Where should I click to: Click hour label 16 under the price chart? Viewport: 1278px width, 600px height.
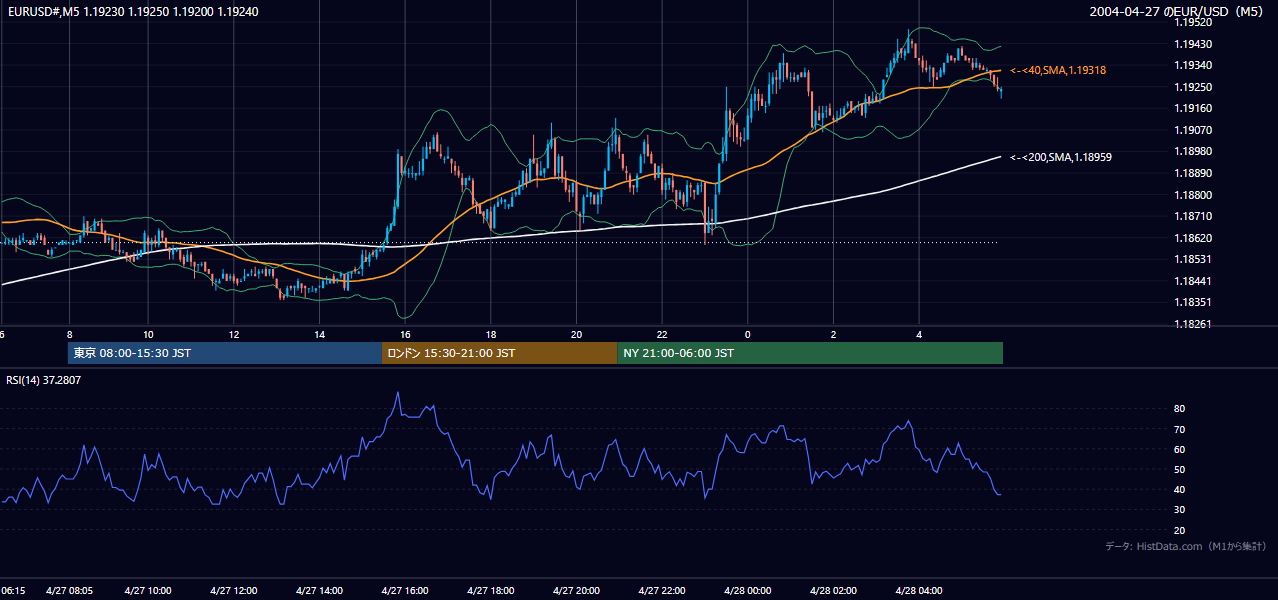tap(405, 334)
